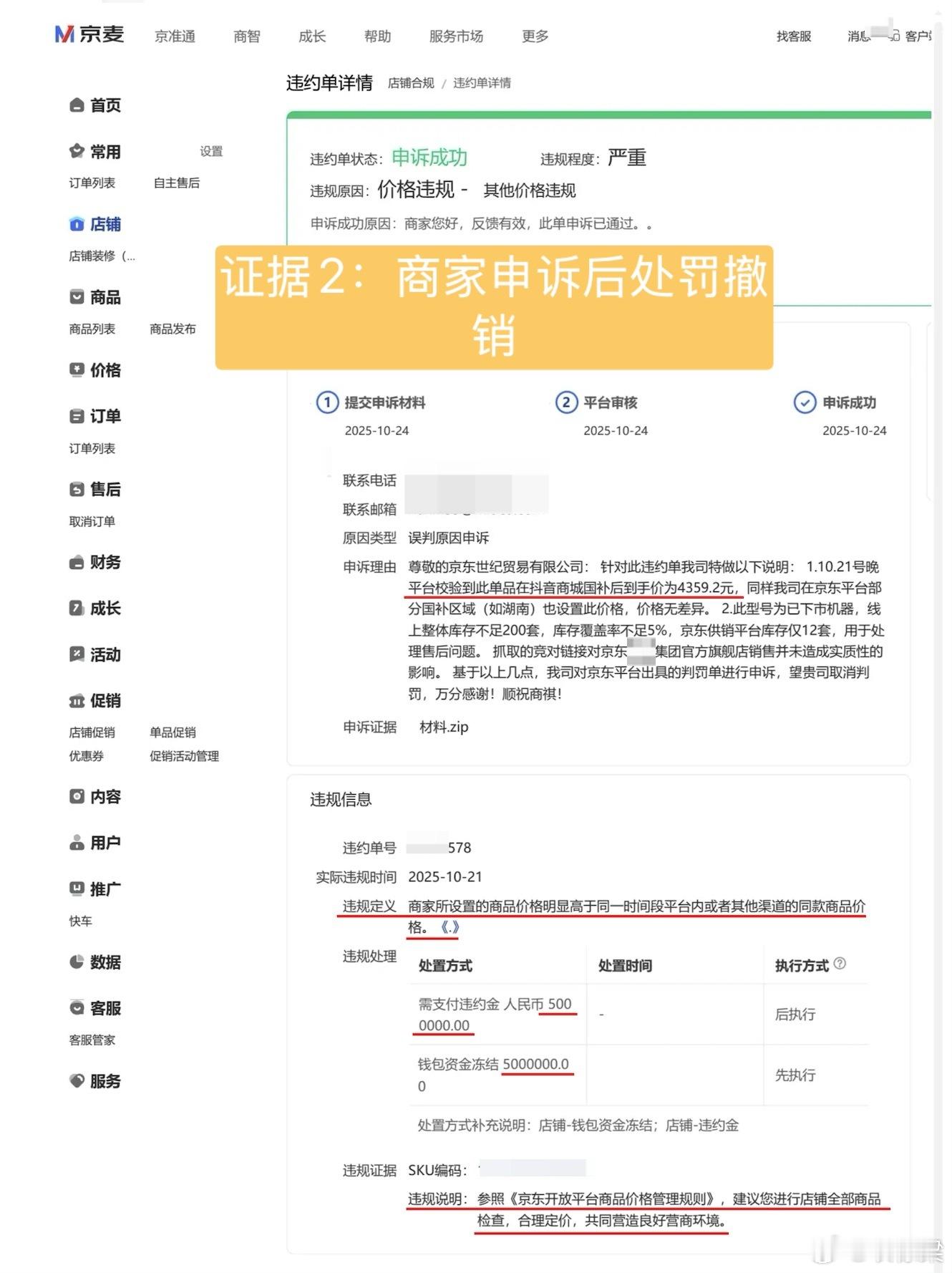
Task: Open 订单 orders section icon
Action: pyautogui.click(x=77, y=416)
